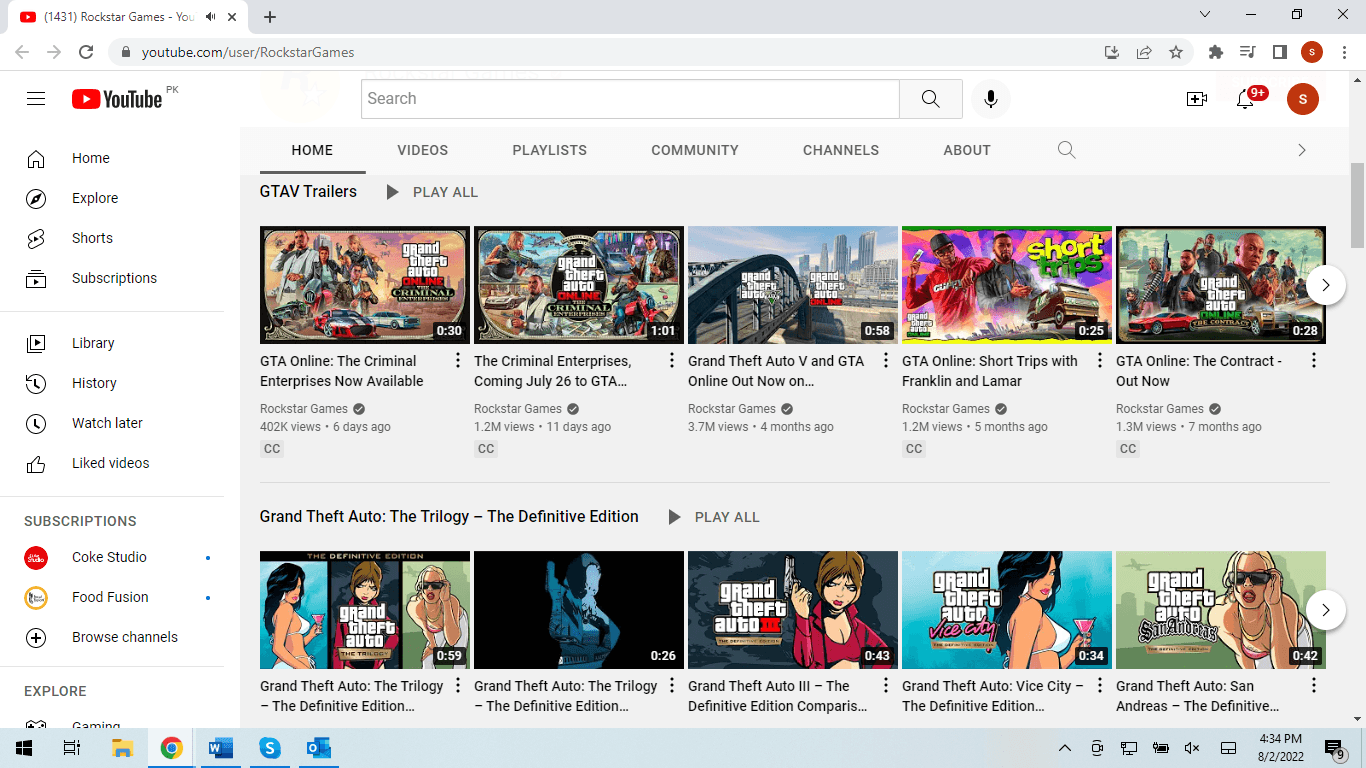The image size is (1366, 768).
Task: Show next GTAV Trailers videos arrow
Action: (1326, 285)
